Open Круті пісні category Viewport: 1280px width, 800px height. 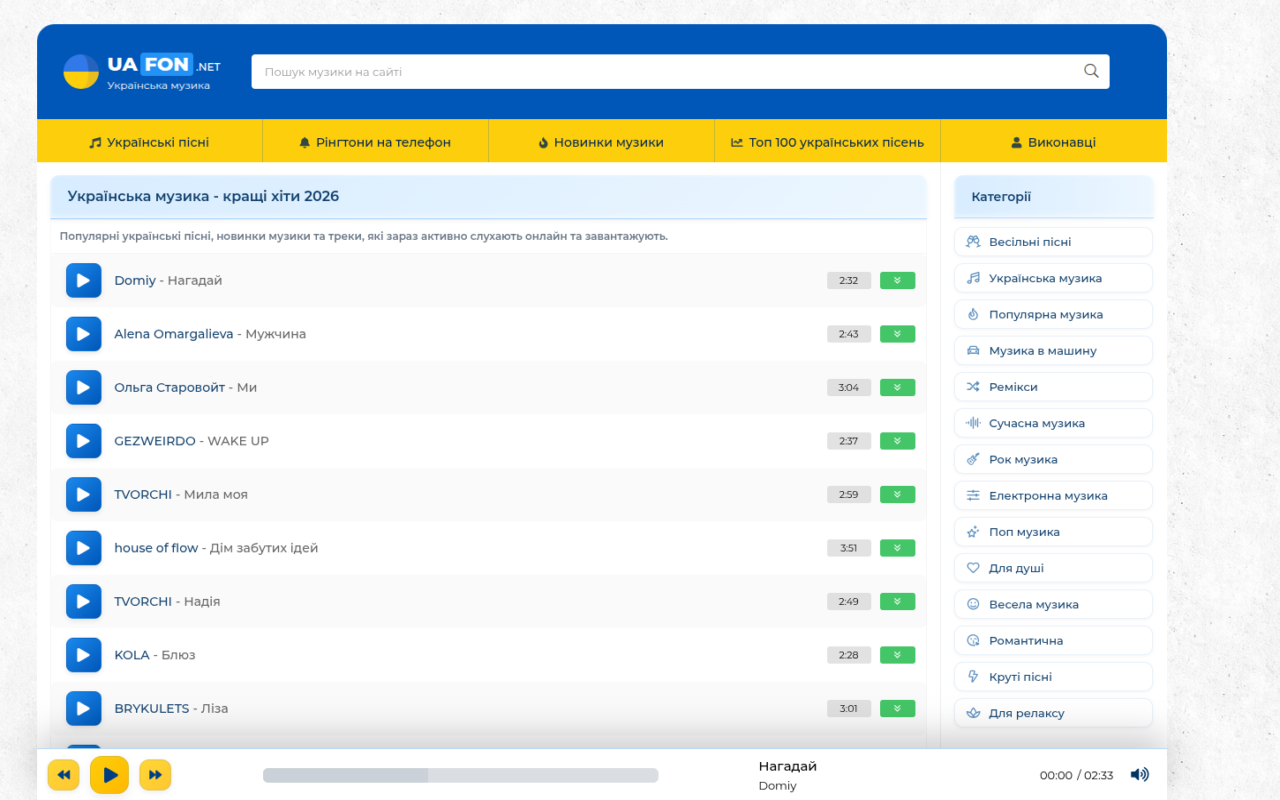tap(1053, 677)
